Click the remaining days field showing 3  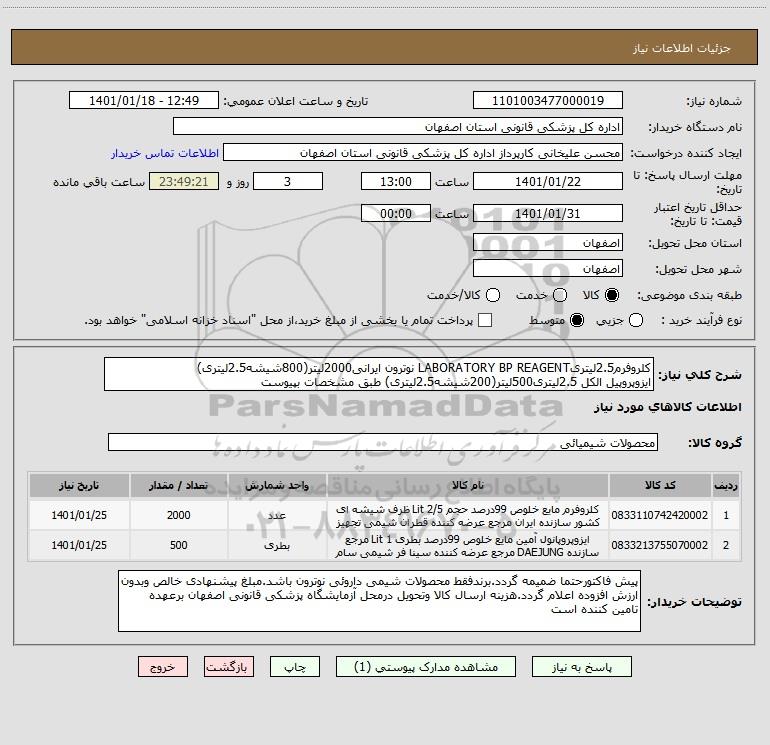point(288,181)
